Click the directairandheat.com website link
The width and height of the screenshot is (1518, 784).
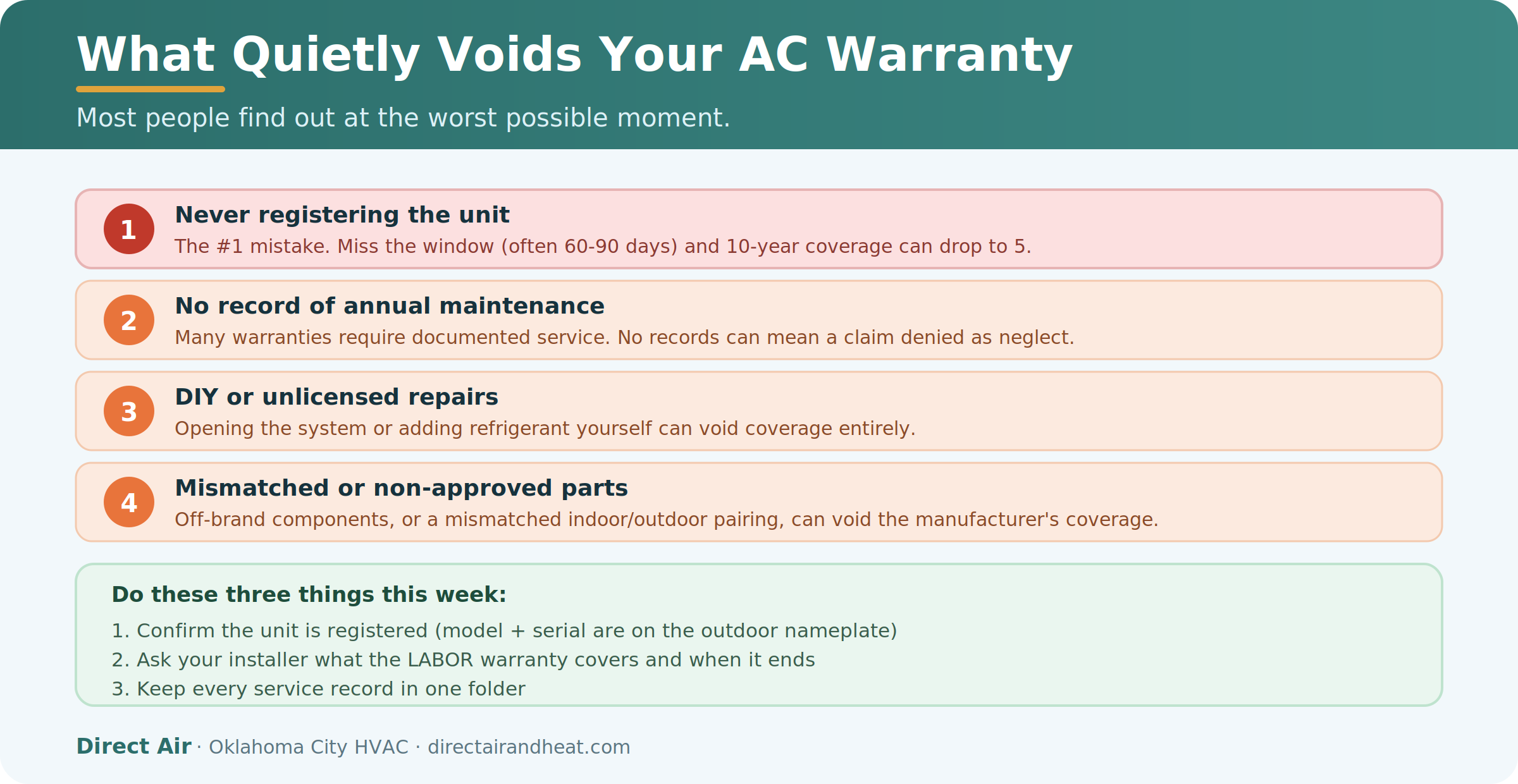pyautogui.click(x=529, y=747)
